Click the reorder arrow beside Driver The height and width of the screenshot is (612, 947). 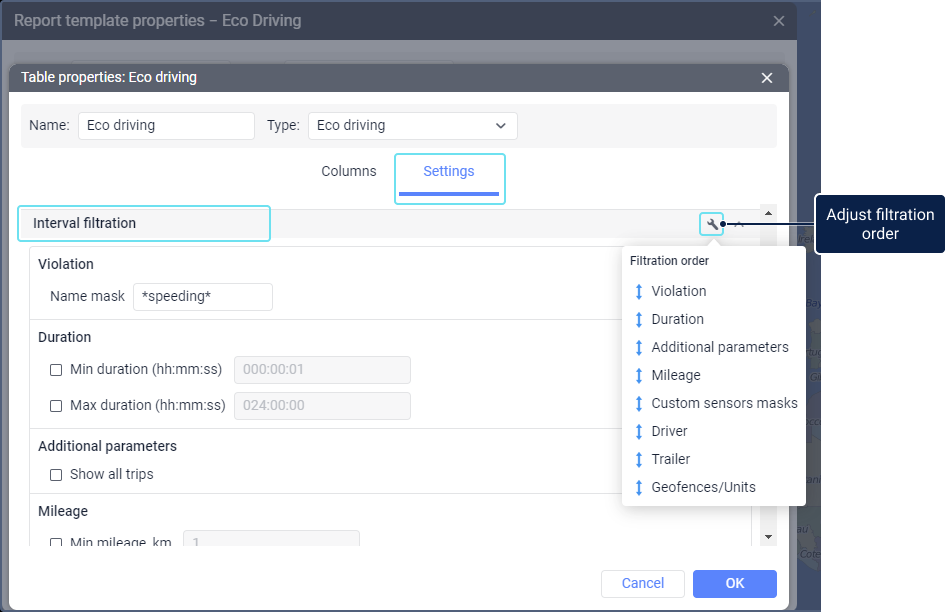(x=638, y=431)
